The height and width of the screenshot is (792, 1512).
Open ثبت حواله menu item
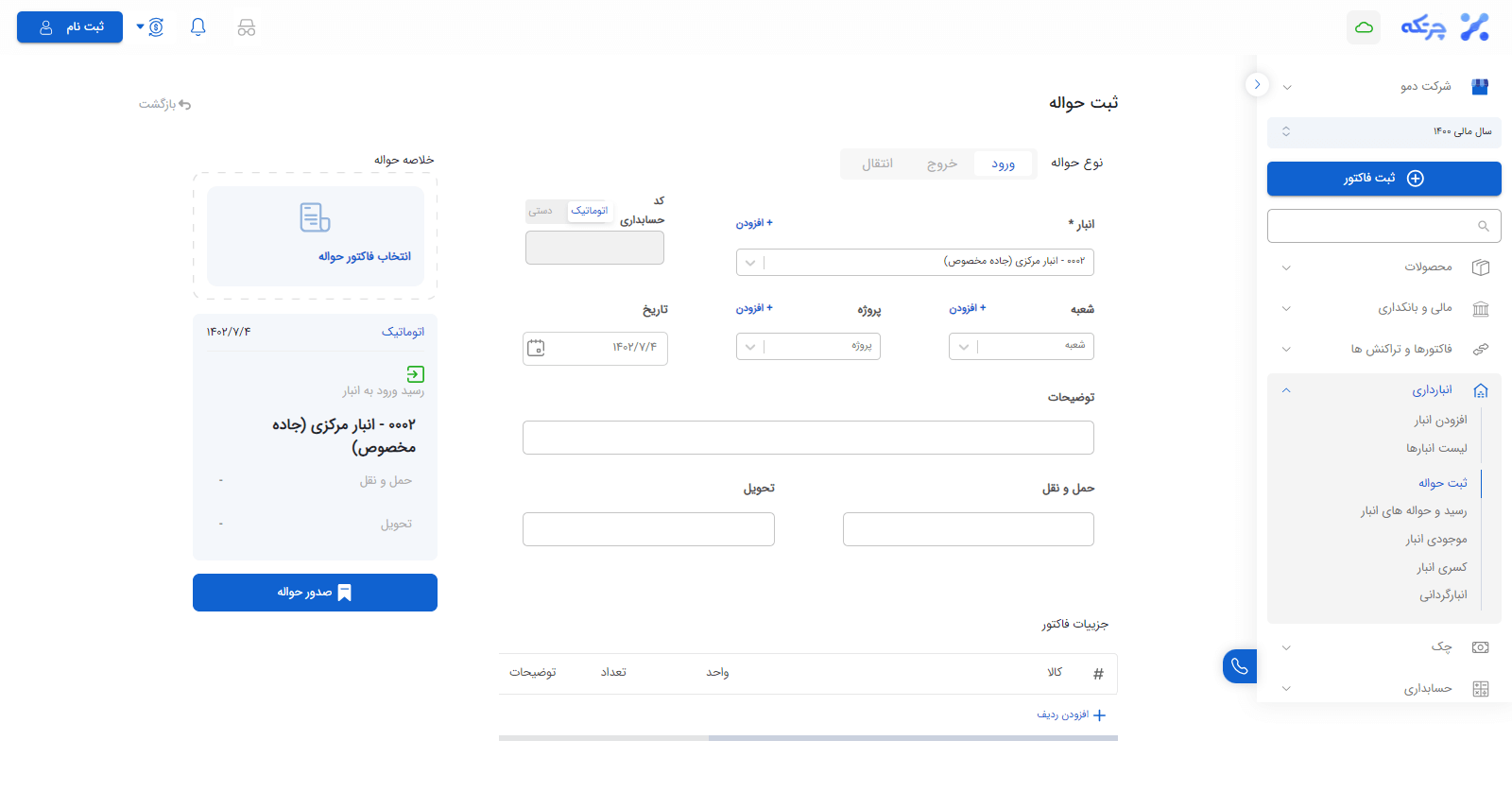1443,483
